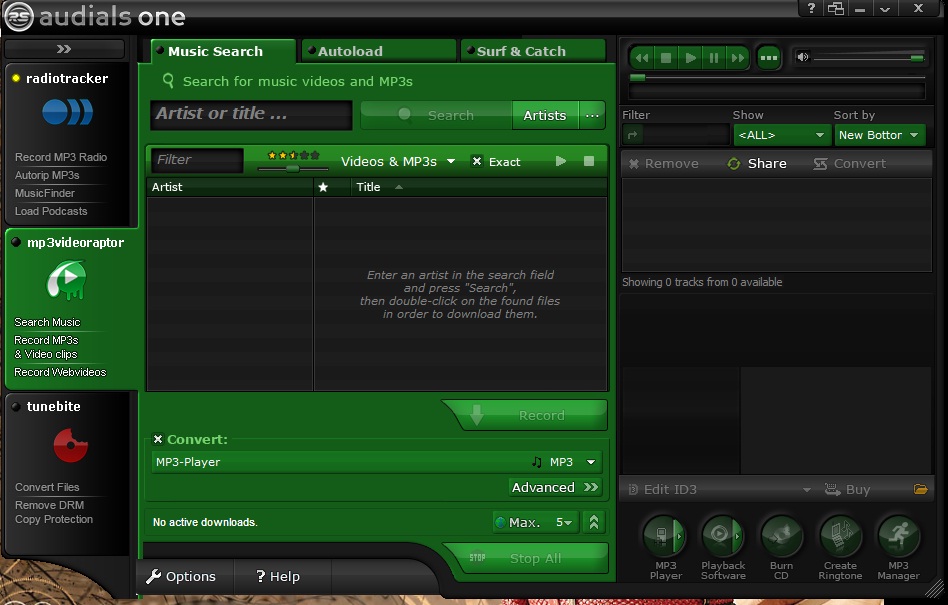Click the playback progress bar

point(778,77)
